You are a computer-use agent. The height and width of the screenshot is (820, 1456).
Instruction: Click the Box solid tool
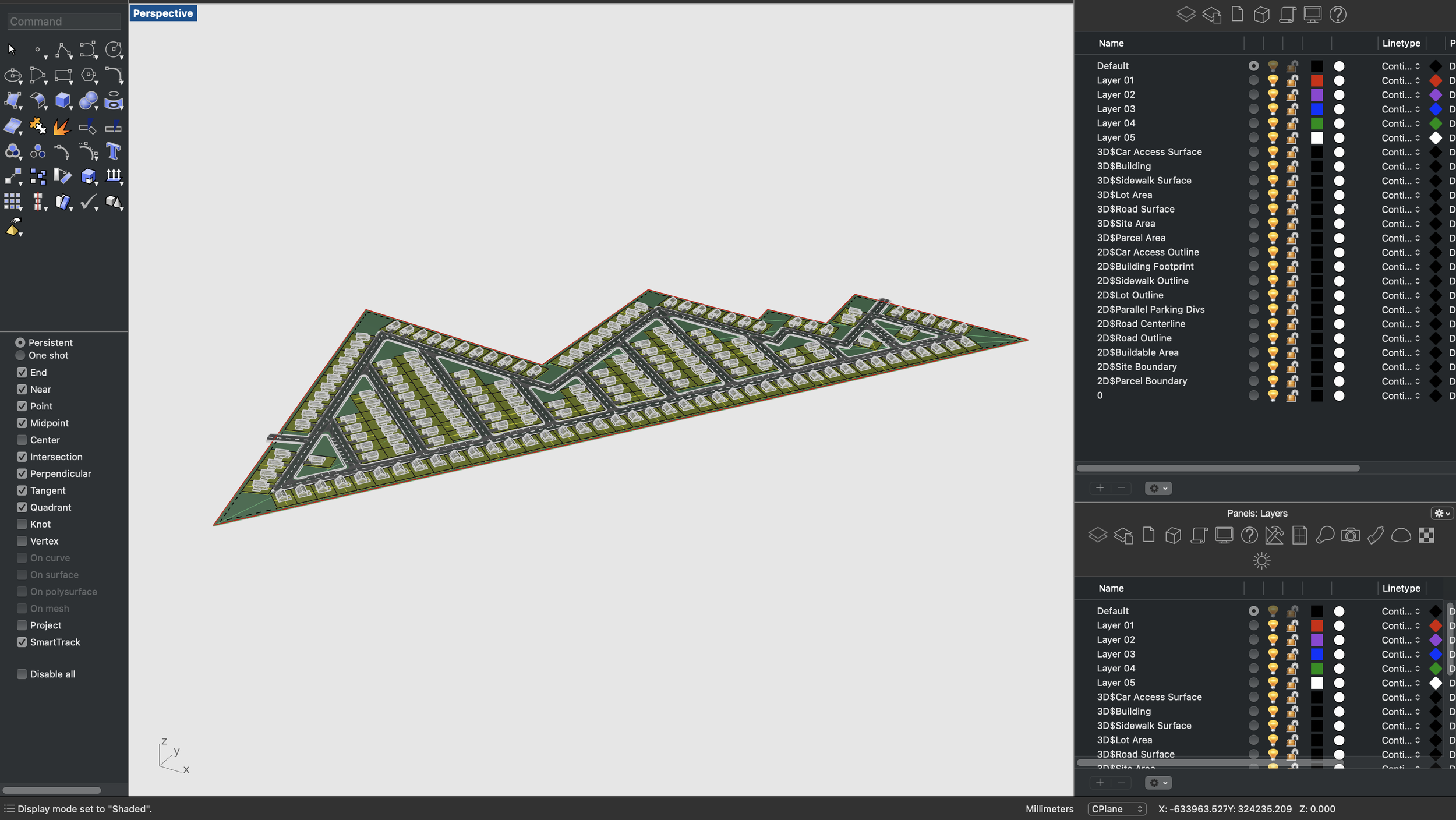tap(63, 101)
